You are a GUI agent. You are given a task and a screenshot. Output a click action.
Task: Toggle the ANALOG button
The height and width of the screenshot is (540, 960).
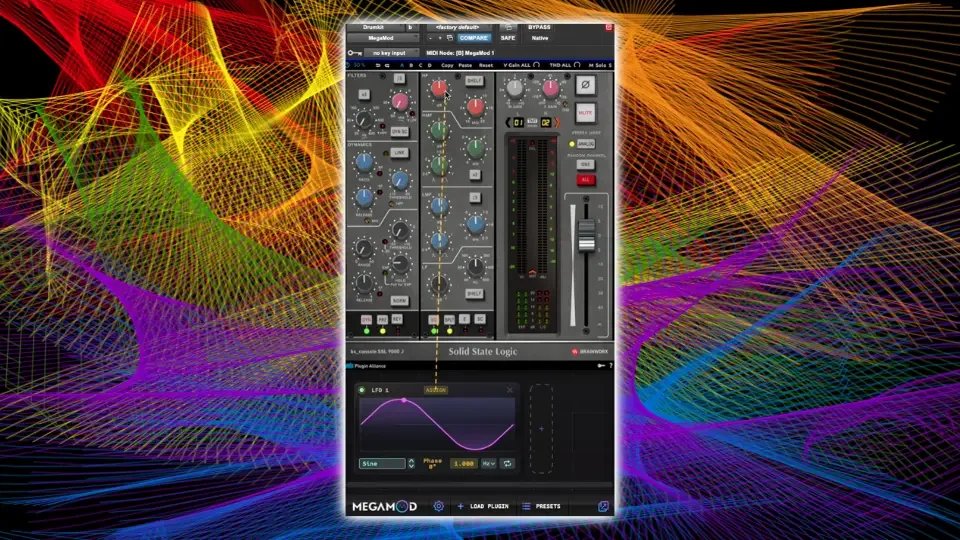[585, 144]
